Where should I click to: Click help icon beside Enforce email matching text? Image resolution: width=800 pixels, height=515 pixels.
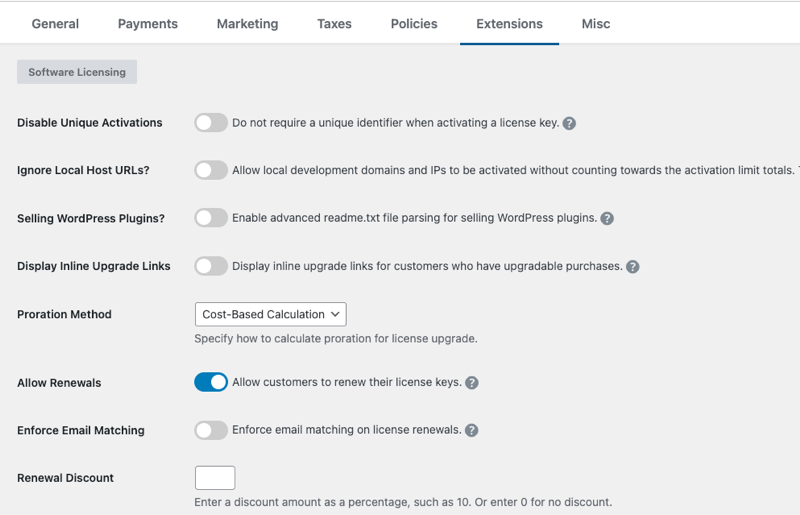pyautogui.click(x=472, y=431)
